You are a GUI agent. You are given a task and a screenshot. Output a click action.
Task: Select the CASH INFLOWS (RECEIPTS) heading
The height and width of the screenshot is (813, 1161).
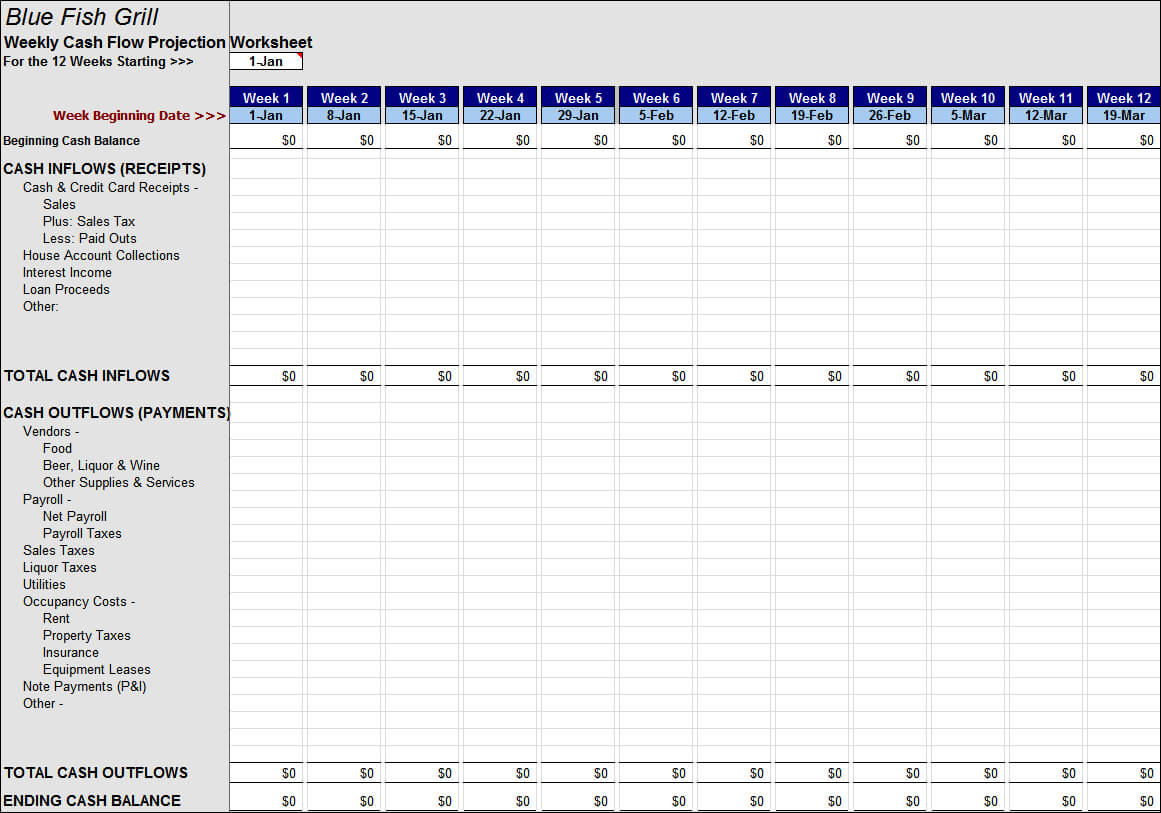(x=104, y=169)
